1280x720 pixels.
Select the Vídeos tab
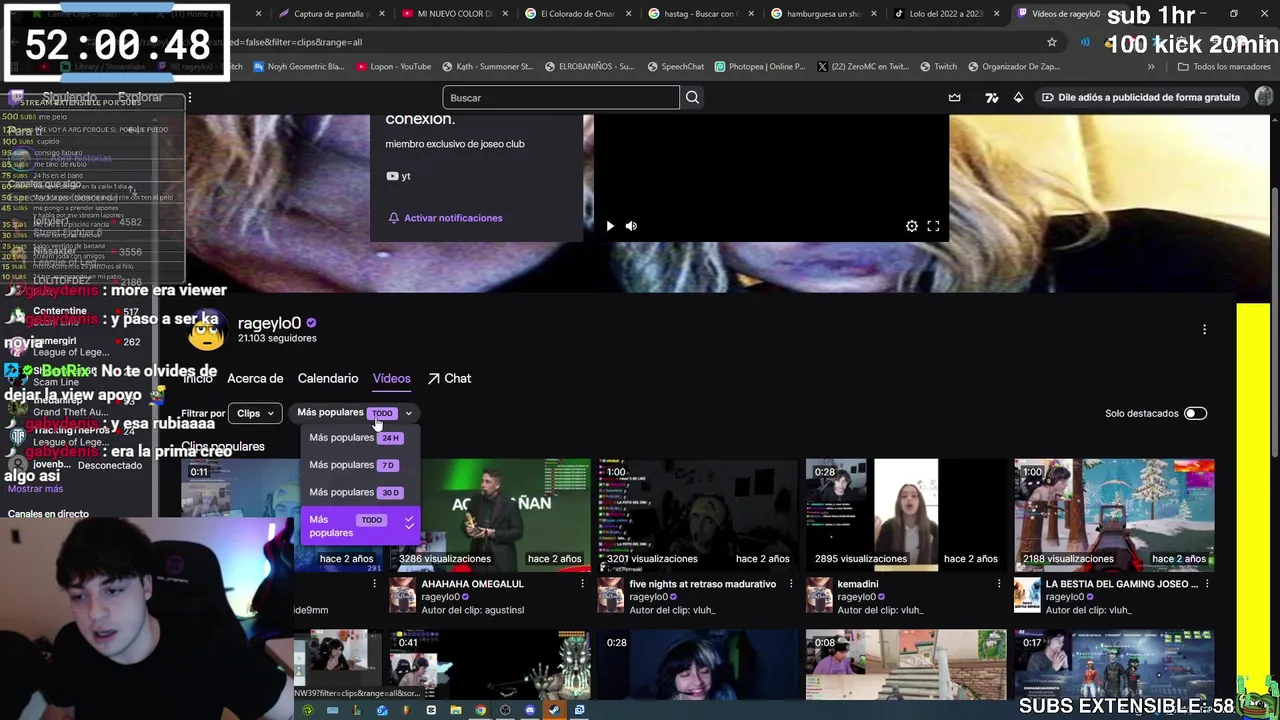391,378
